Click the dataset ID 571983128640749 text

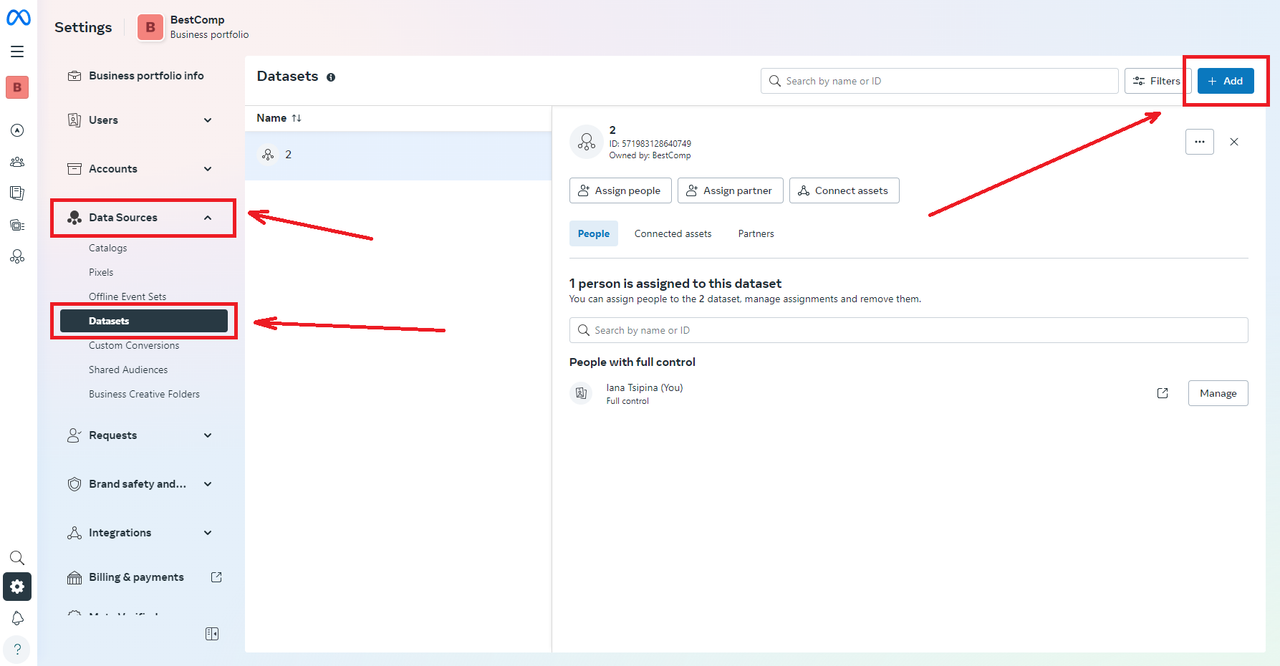tap(650, 144)
